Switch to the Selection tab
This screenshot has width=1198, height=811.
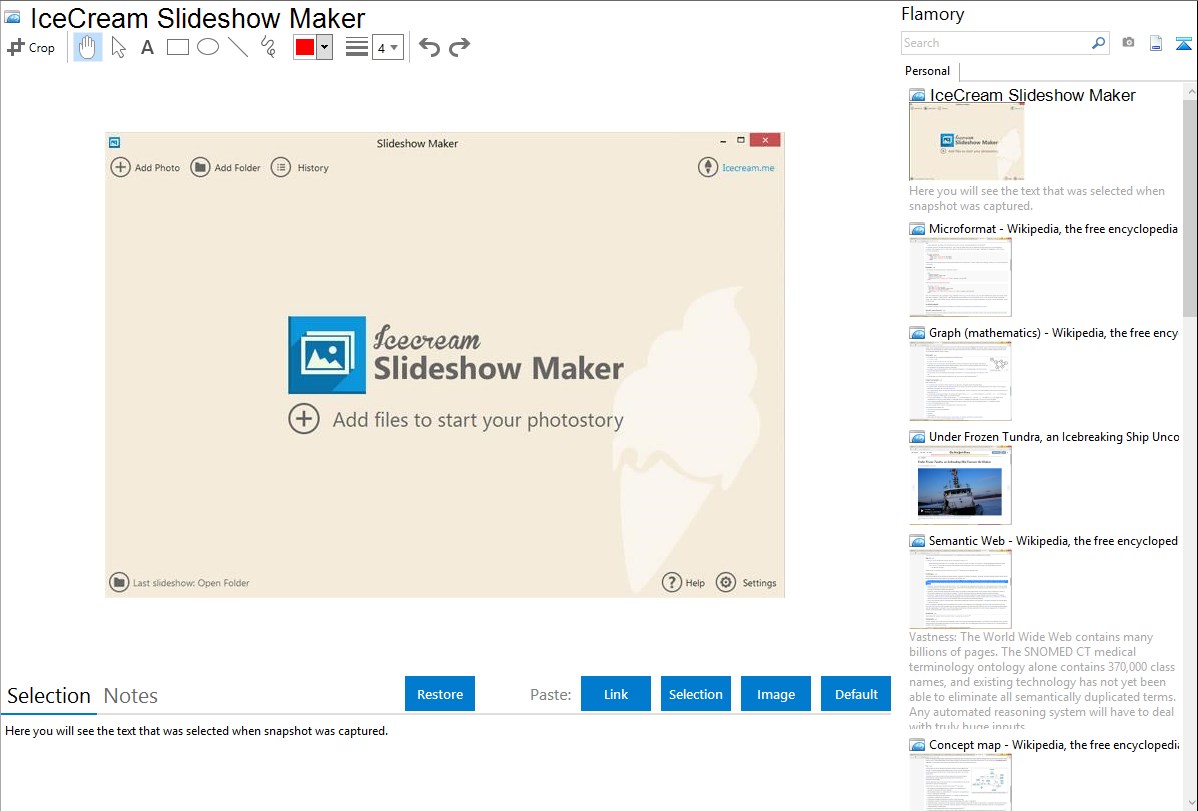(49, 696)
